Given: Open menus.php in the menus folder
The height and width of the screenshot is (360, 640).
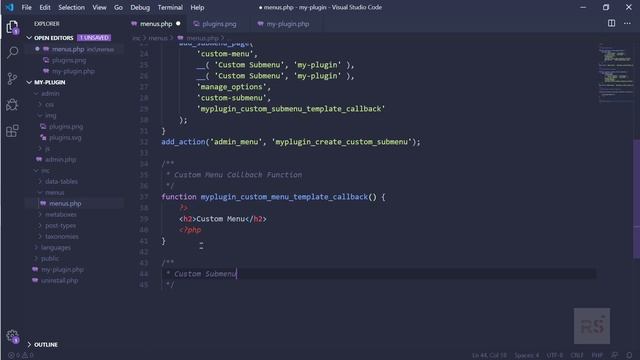Looking at the screenshot, I should tap(65, 203).
